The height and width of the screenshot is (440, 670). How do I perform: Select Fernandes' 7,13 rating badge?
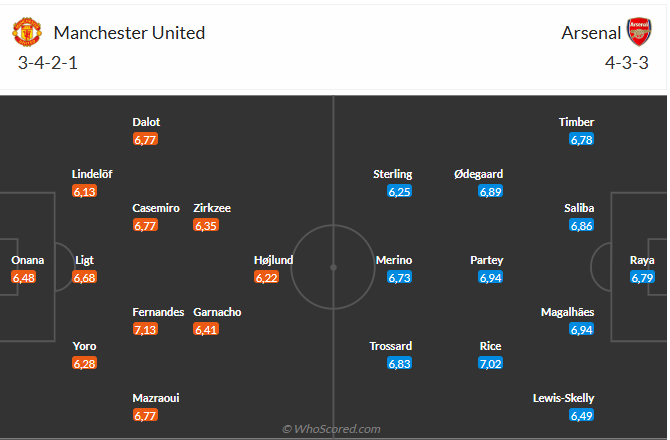pos(145,329)
